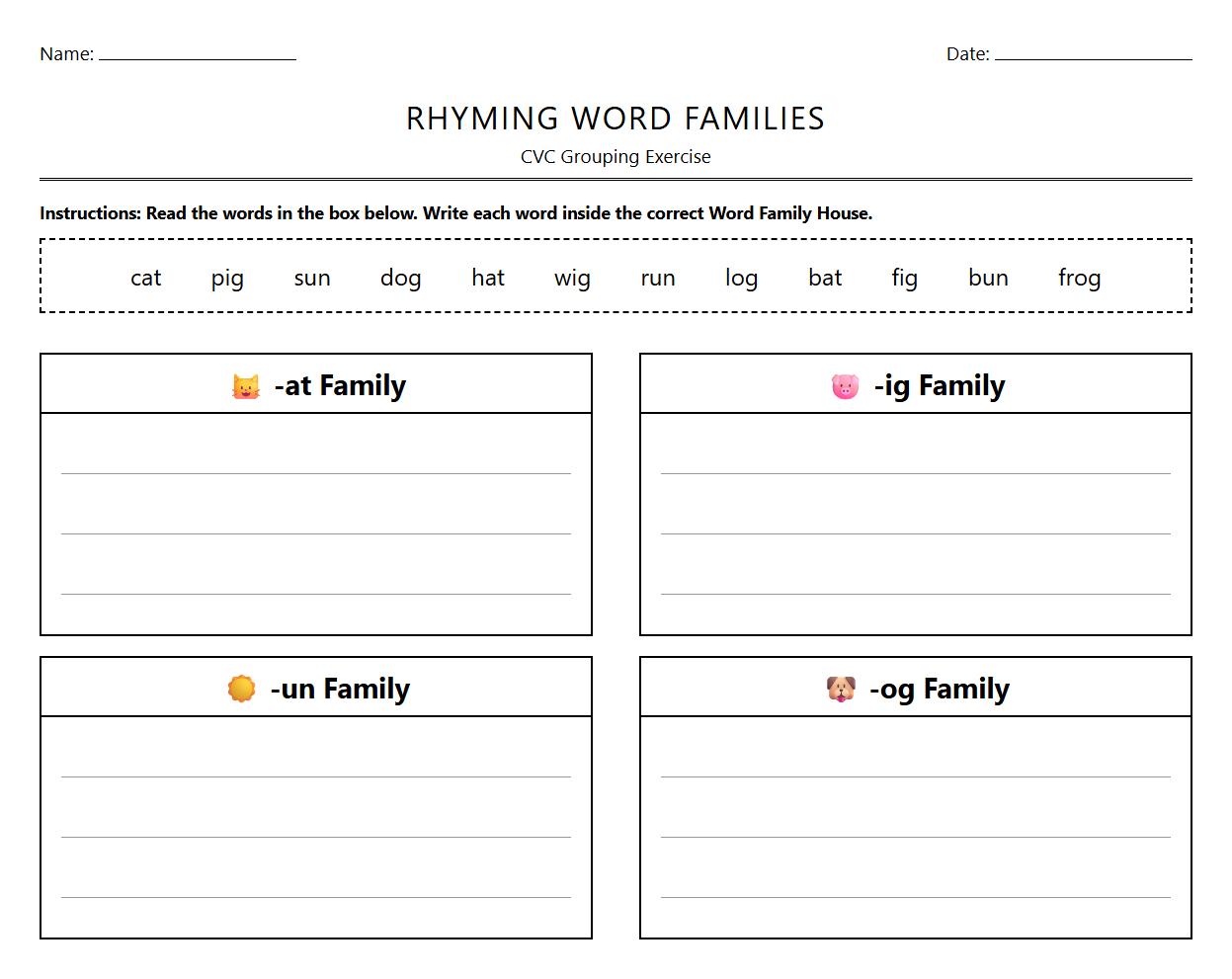Click the 'RHYMING WORD FAMILIES' title
Image resolution: width=1232 pixels, height=979 pixels.
[615, 119]
